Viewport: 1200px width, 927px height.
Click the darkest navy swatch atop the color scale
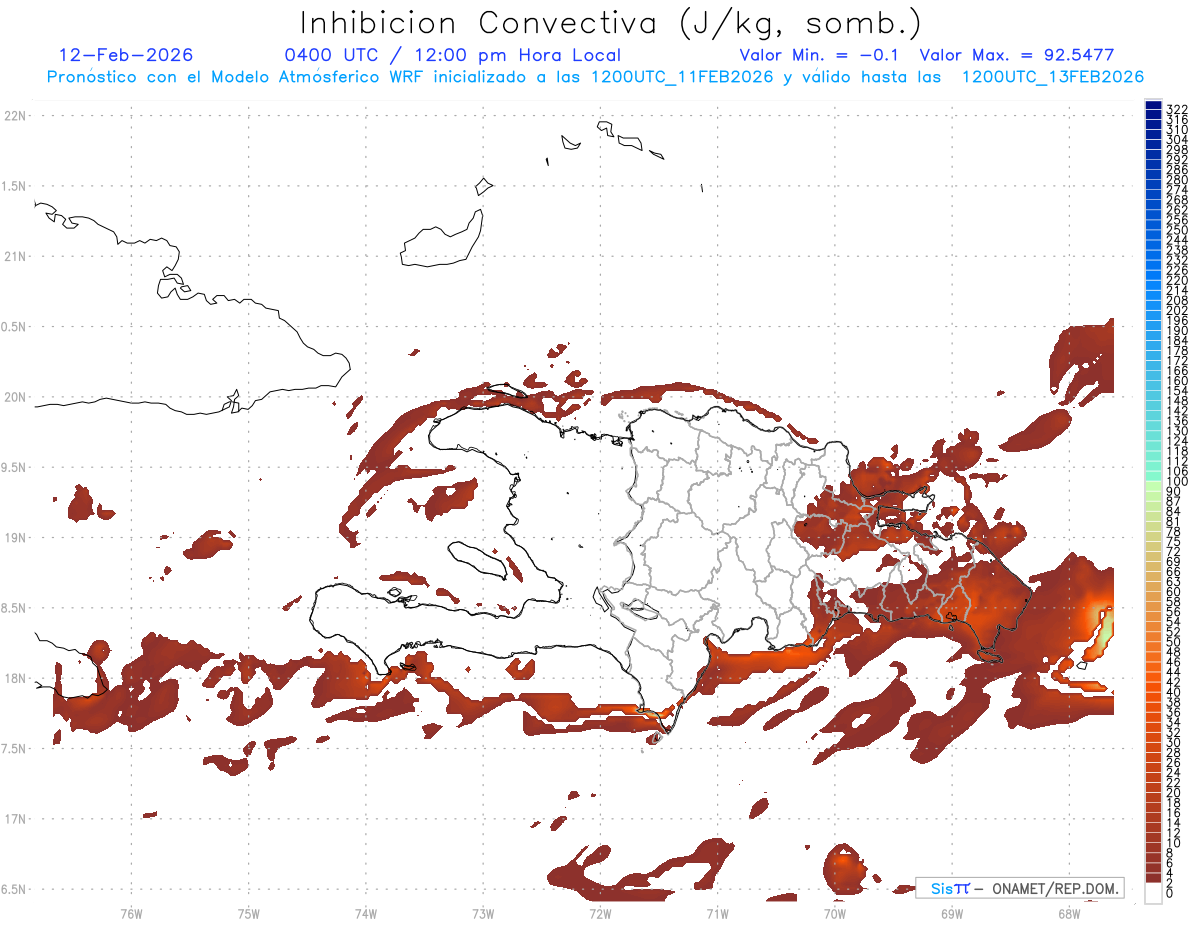pyautogui.click(x=1153, y=106)
